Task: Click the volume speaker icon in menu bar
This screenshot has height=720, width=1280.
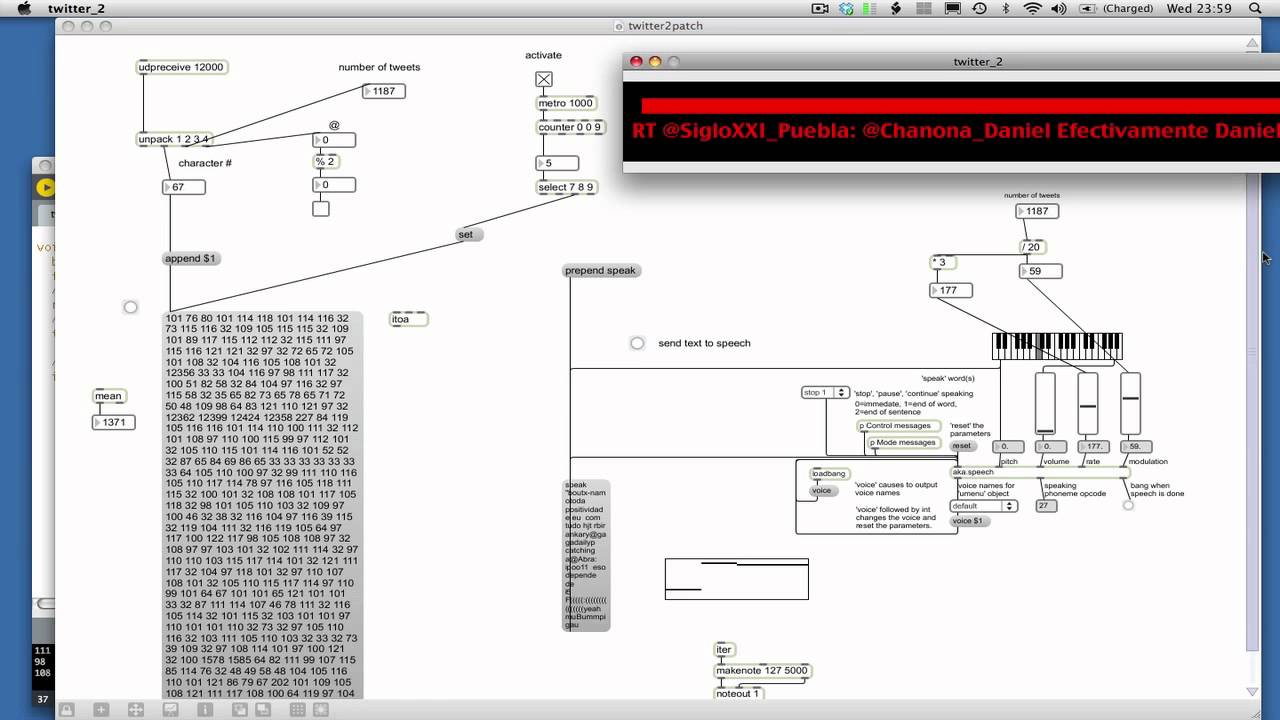Action: (1058, 9)
